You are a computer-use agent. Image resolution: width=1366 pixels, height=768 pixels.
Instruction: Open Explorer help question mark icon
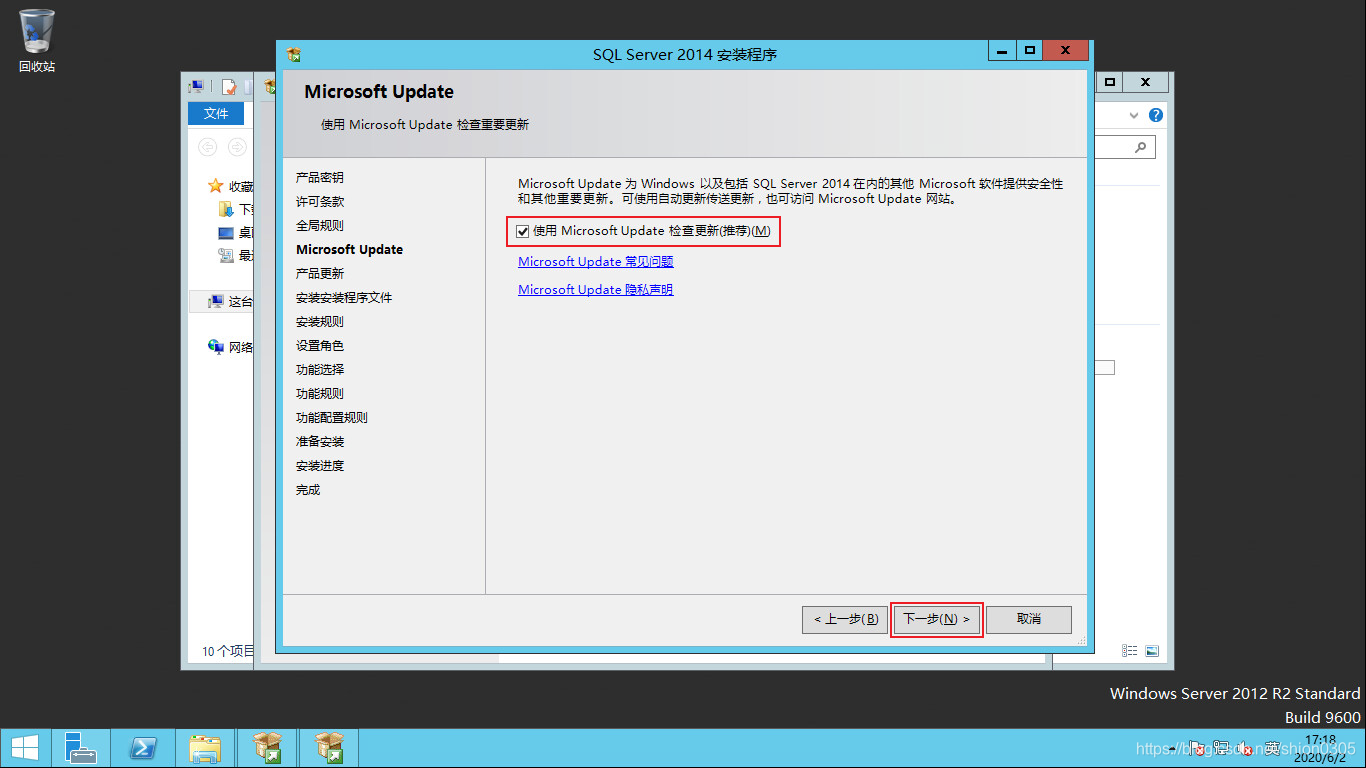[1156, 115]
